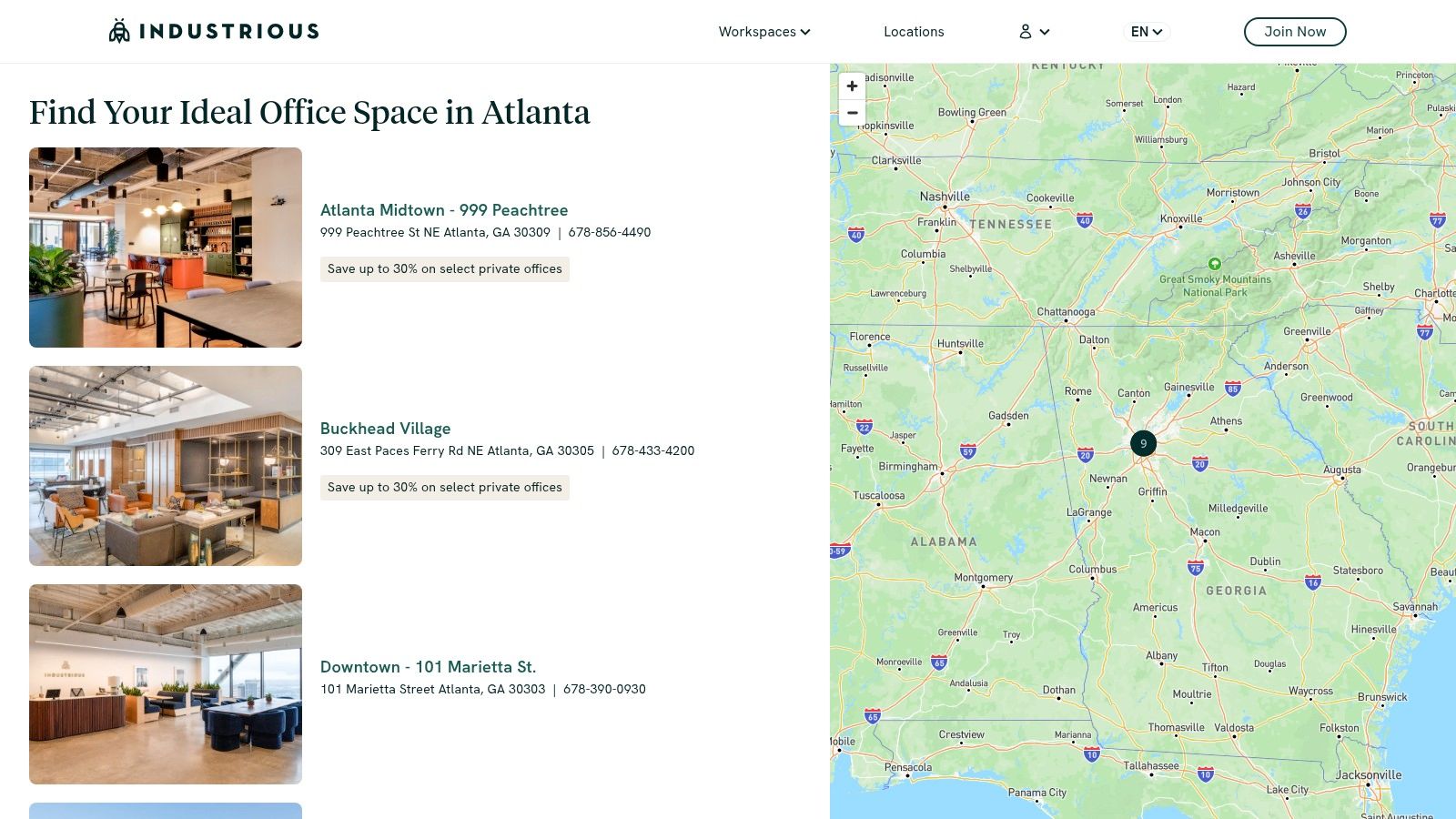The width and height of the screenshot is (1456, 819).
Task: Click phone number 678-390-0930
Action: coord(604,690)
